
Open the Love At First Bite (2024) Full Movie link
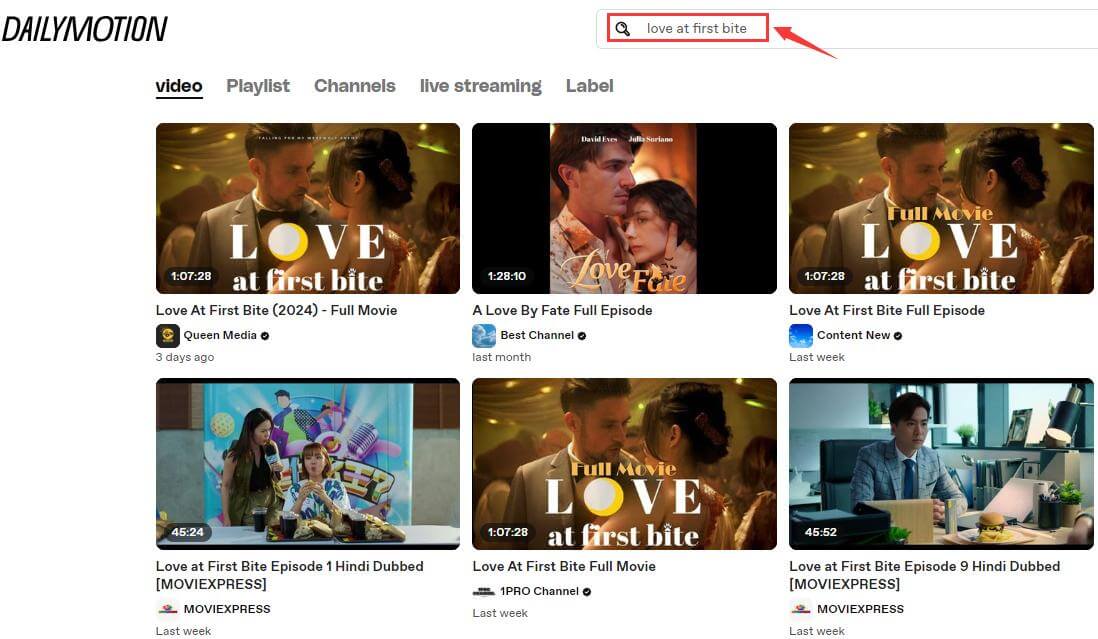point(276,310)
